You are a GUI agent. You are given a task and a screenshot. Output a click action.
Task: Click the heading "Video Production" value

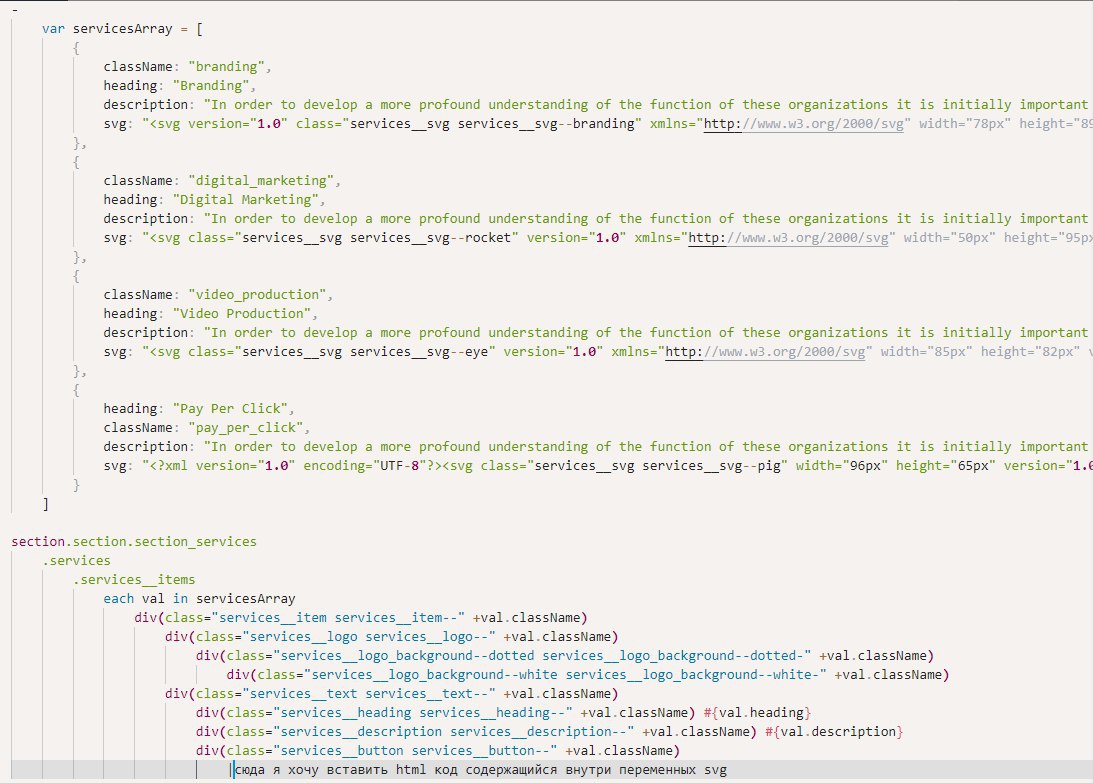point(242,314)
